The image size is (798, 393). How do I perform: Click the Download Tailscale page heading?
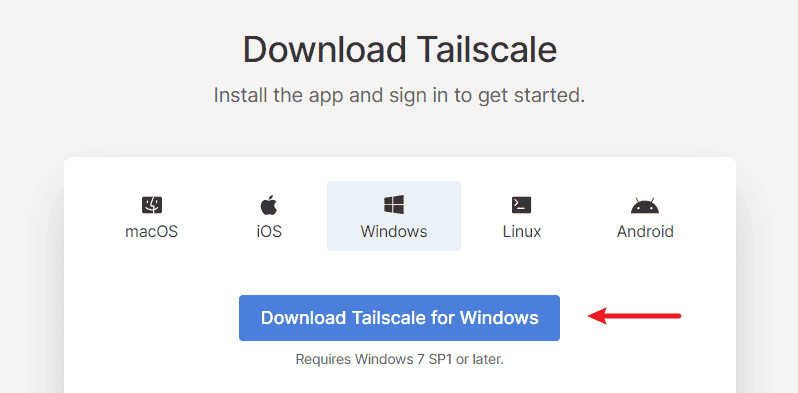coord(400,50)
